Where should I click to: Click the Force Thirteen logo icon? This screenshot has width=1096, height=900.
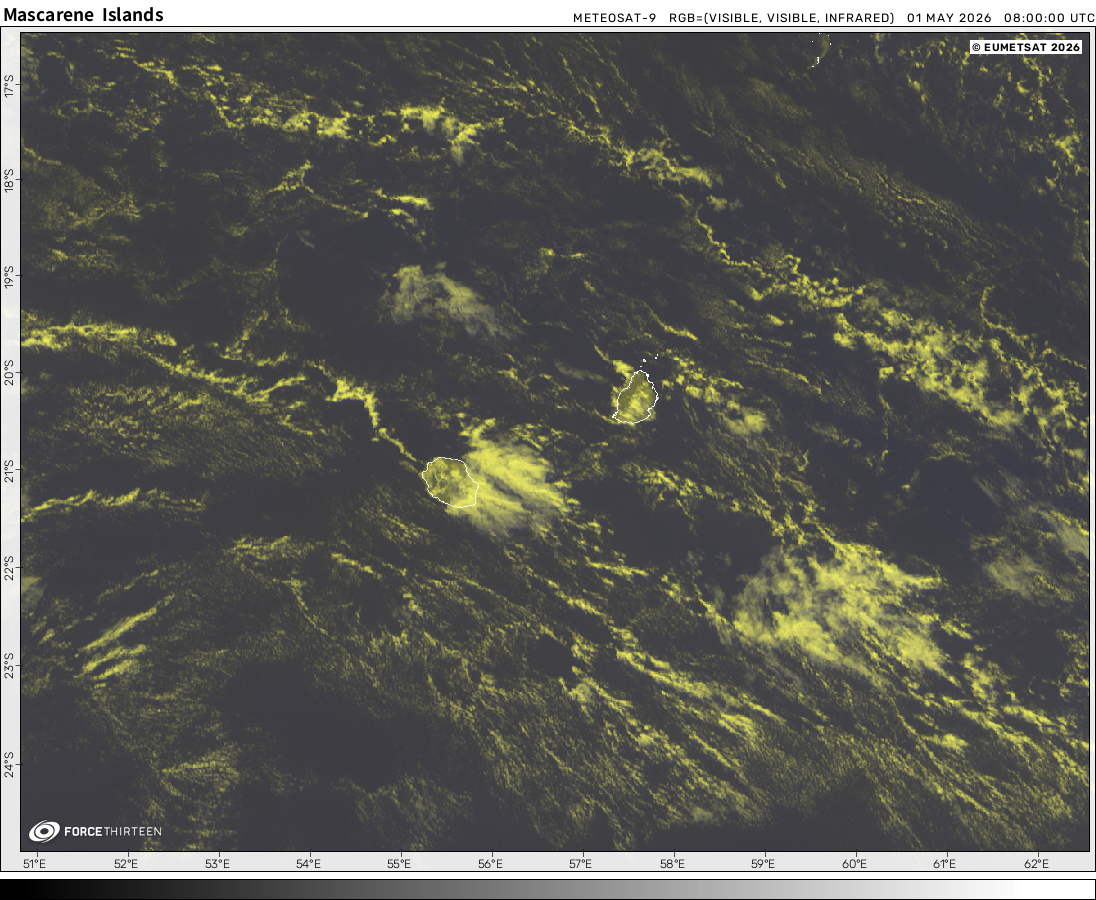[x=44, y=831]
